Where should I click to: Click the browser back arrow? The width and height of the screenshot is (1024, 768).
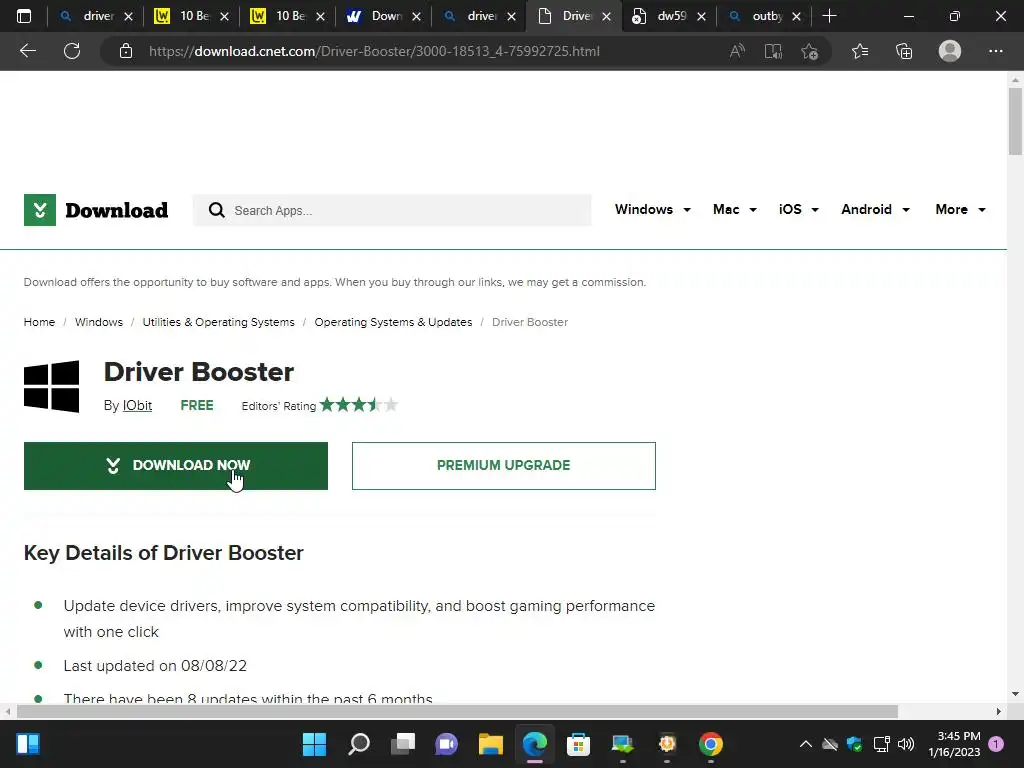tap(27, 51)
